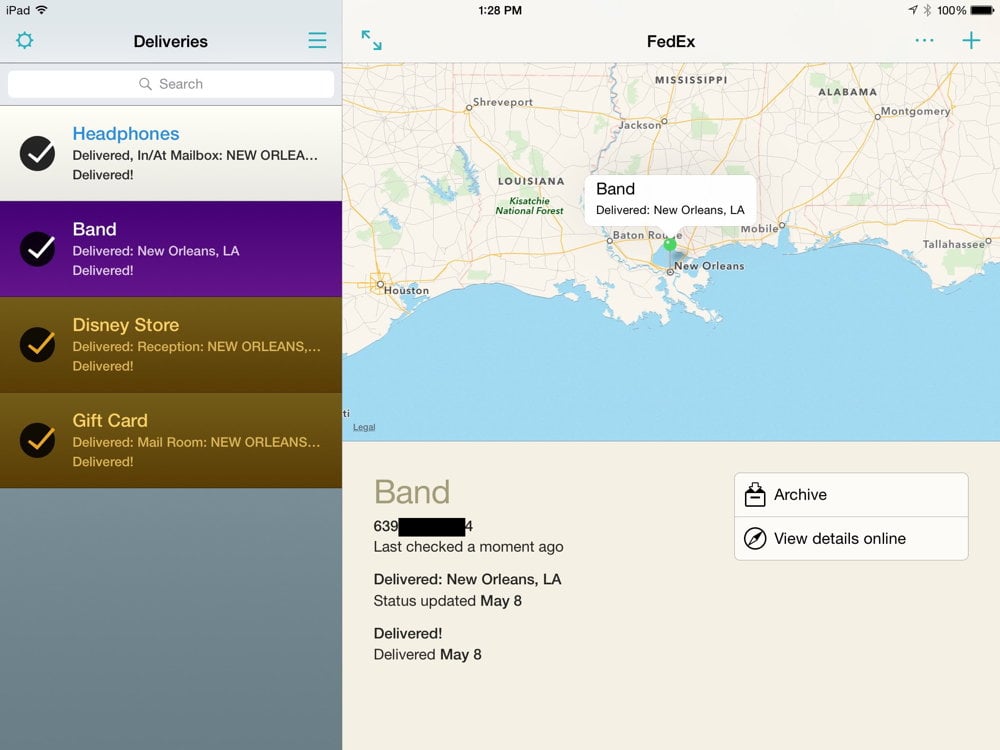Tap Montgomery city label on map
1000x750 pixels.
tap(915, 111)
